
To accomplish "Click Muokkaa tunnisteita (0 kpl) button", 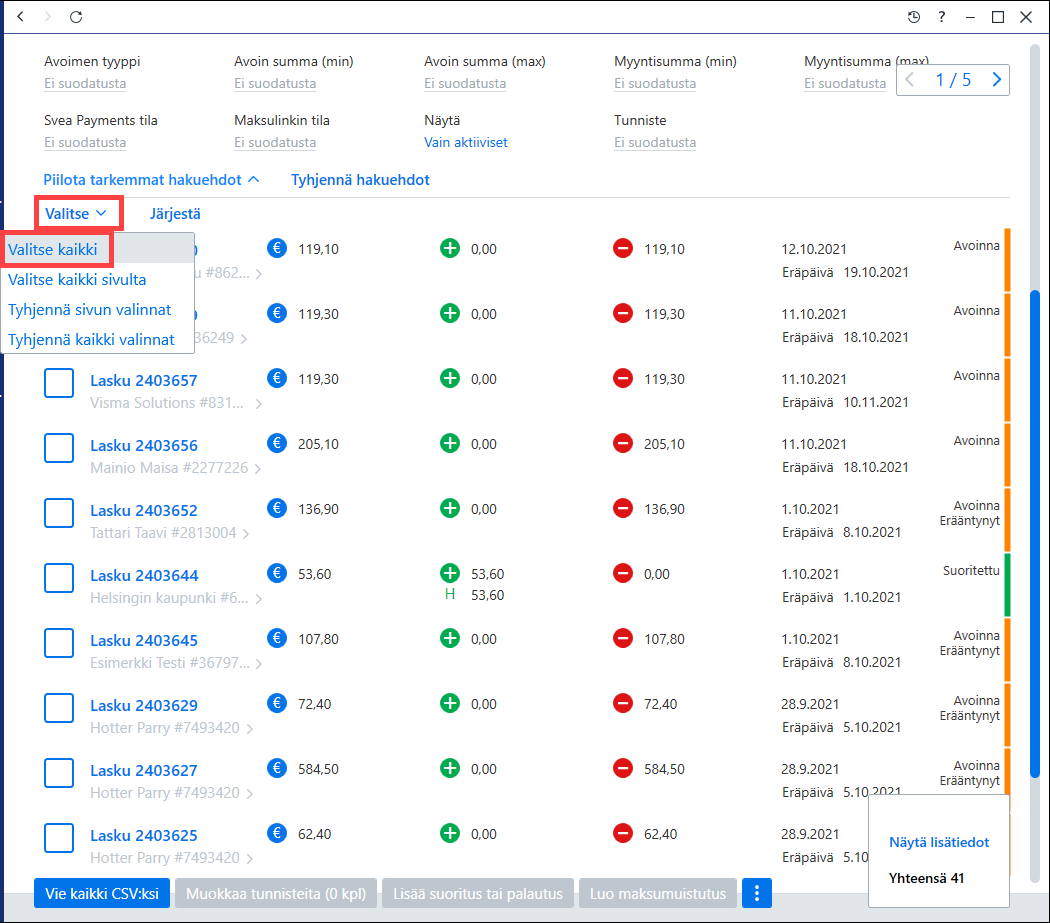I will tap(276, 894).
